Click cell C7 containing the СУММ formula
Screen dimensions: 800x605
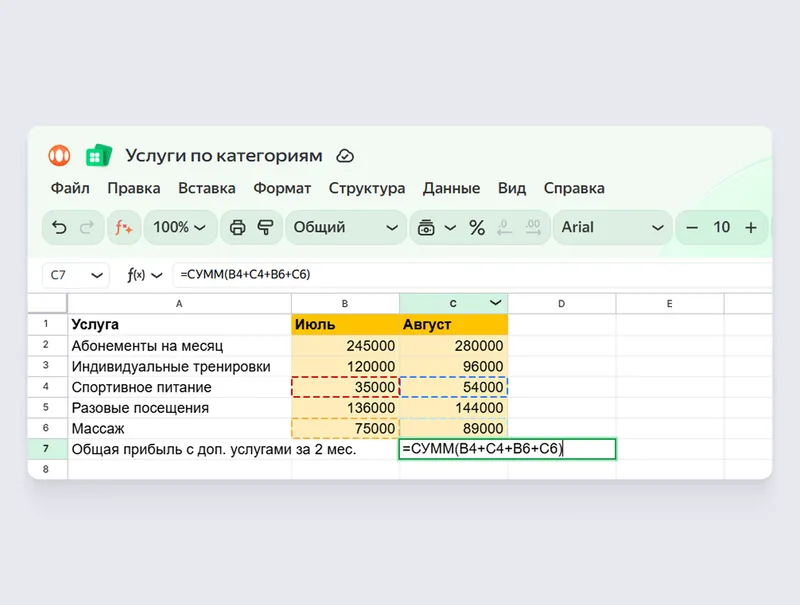(507, 449)
